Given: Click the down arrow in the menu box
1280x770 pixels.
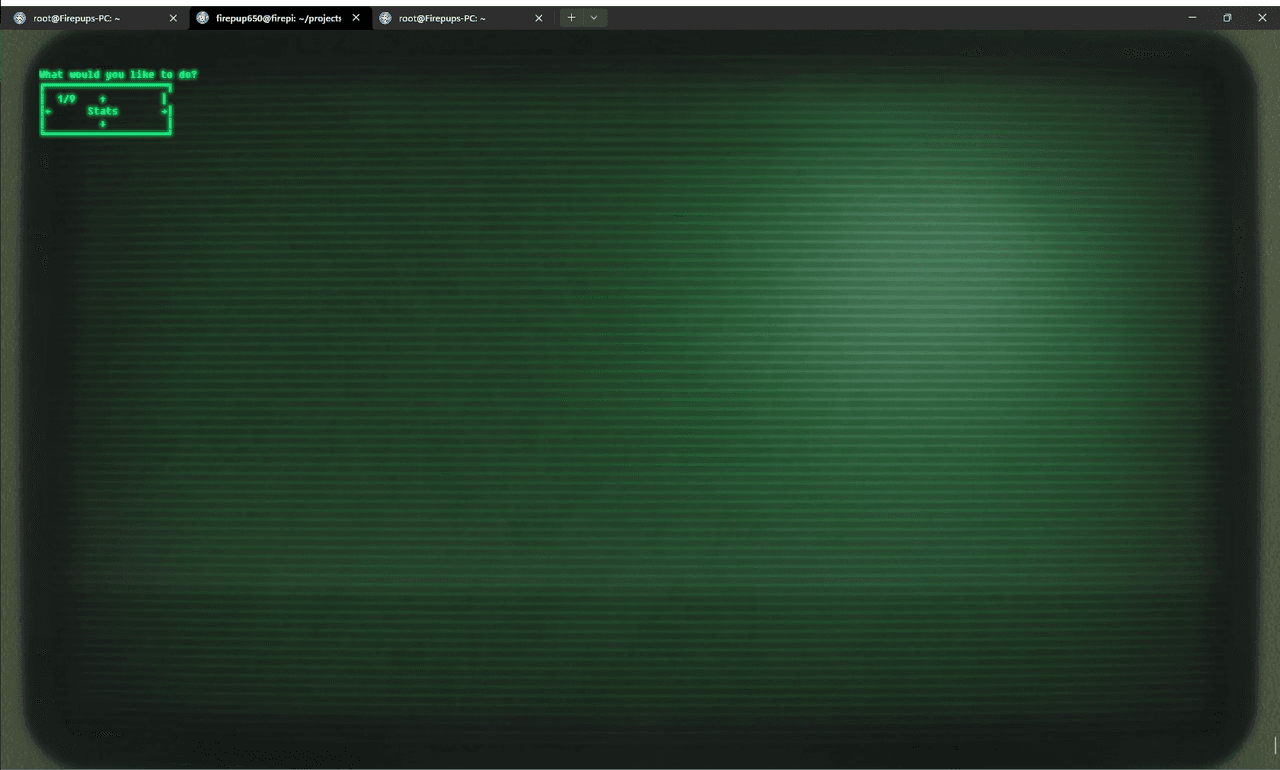Looking at the screenshot, I should tap(103, 124).
